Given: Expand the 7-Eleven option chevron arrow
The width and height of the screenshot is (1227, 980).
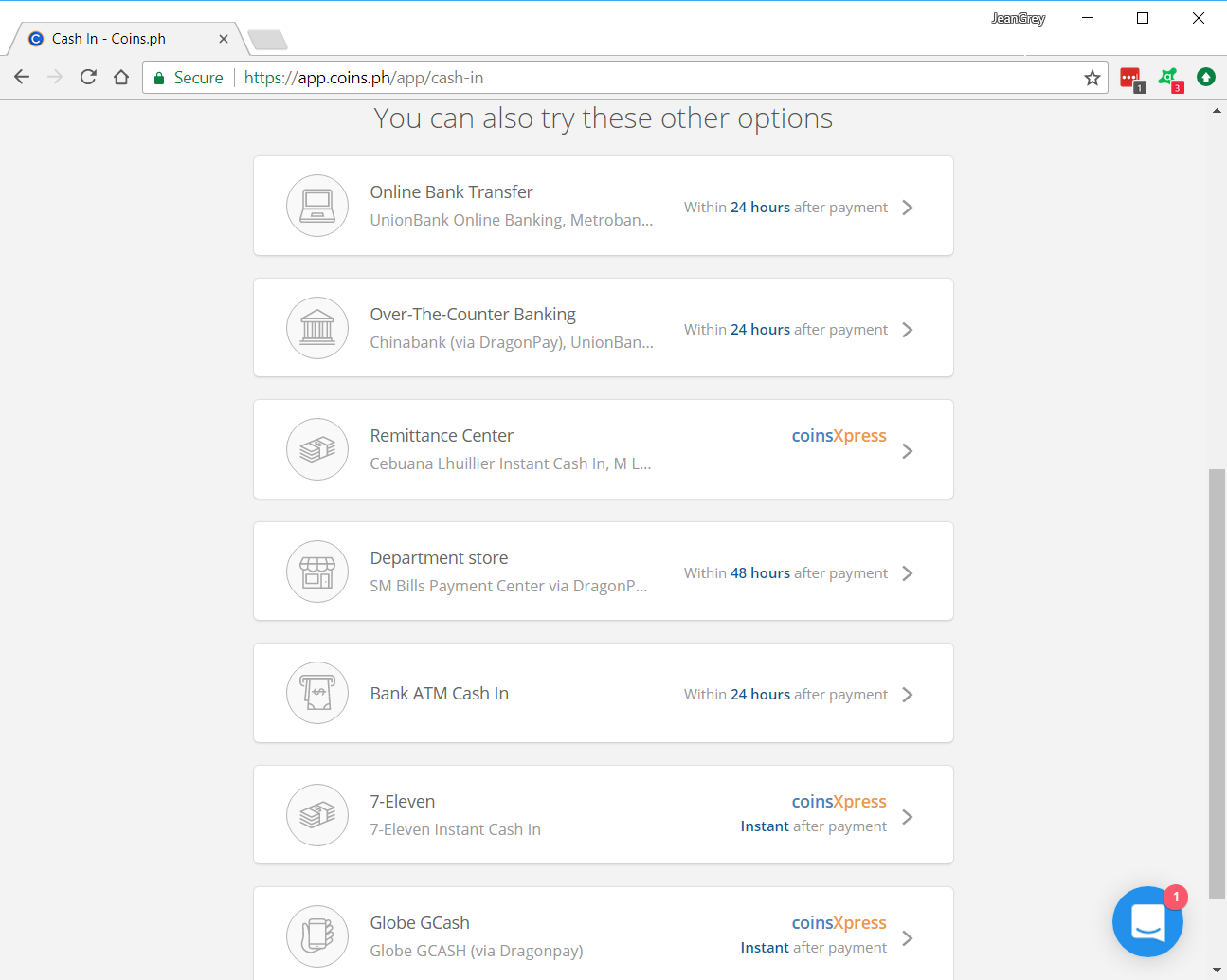Looking at the screenshot, I should tap(908, 817).
